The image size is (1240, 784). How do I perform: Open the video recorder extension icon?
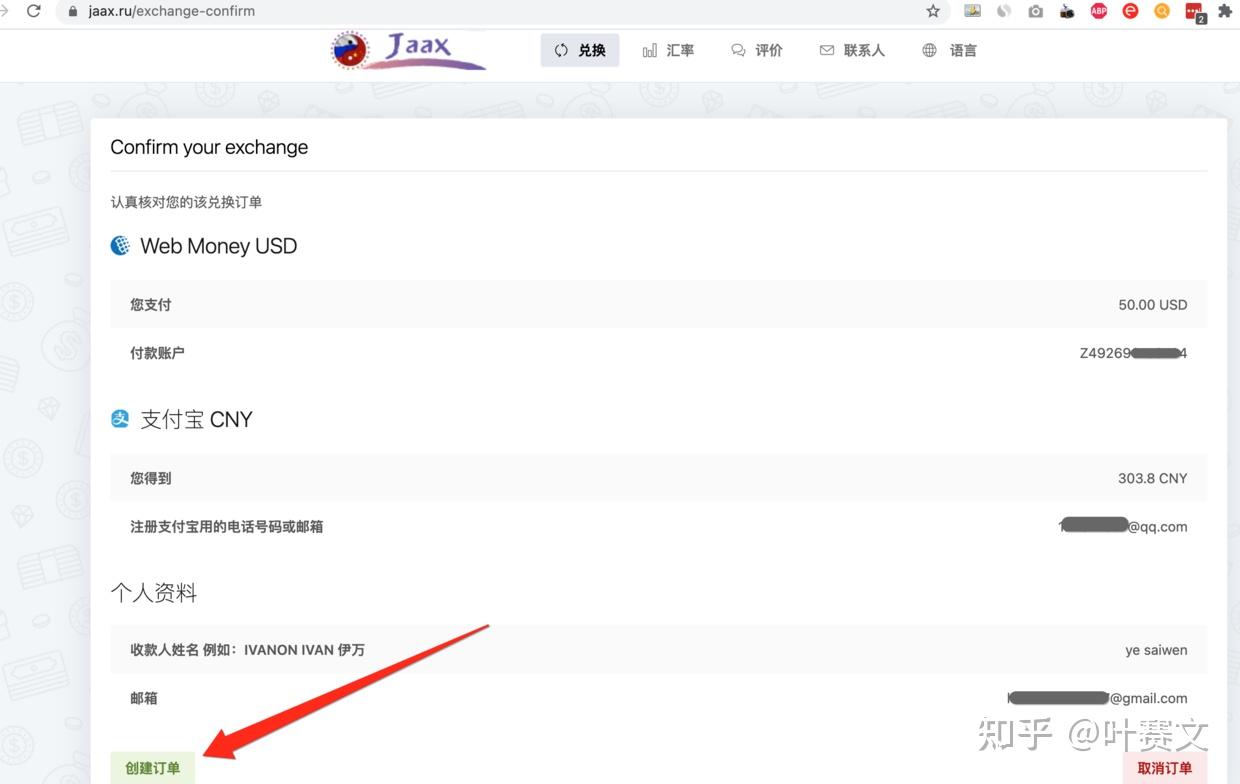coord(1067,11)
